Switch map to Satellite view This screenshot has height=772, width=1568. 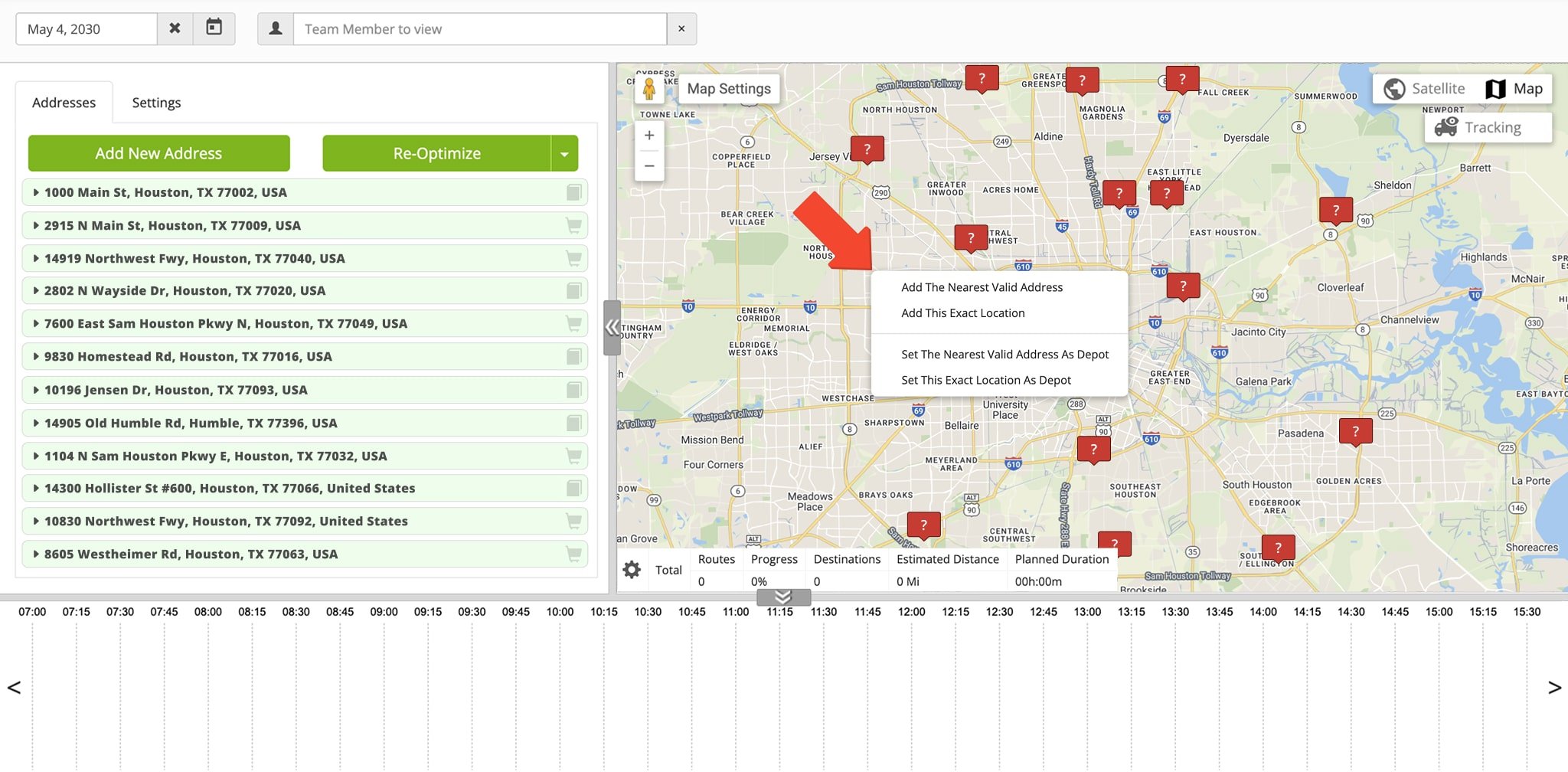pyautogui.click(x=1425, y=89)
